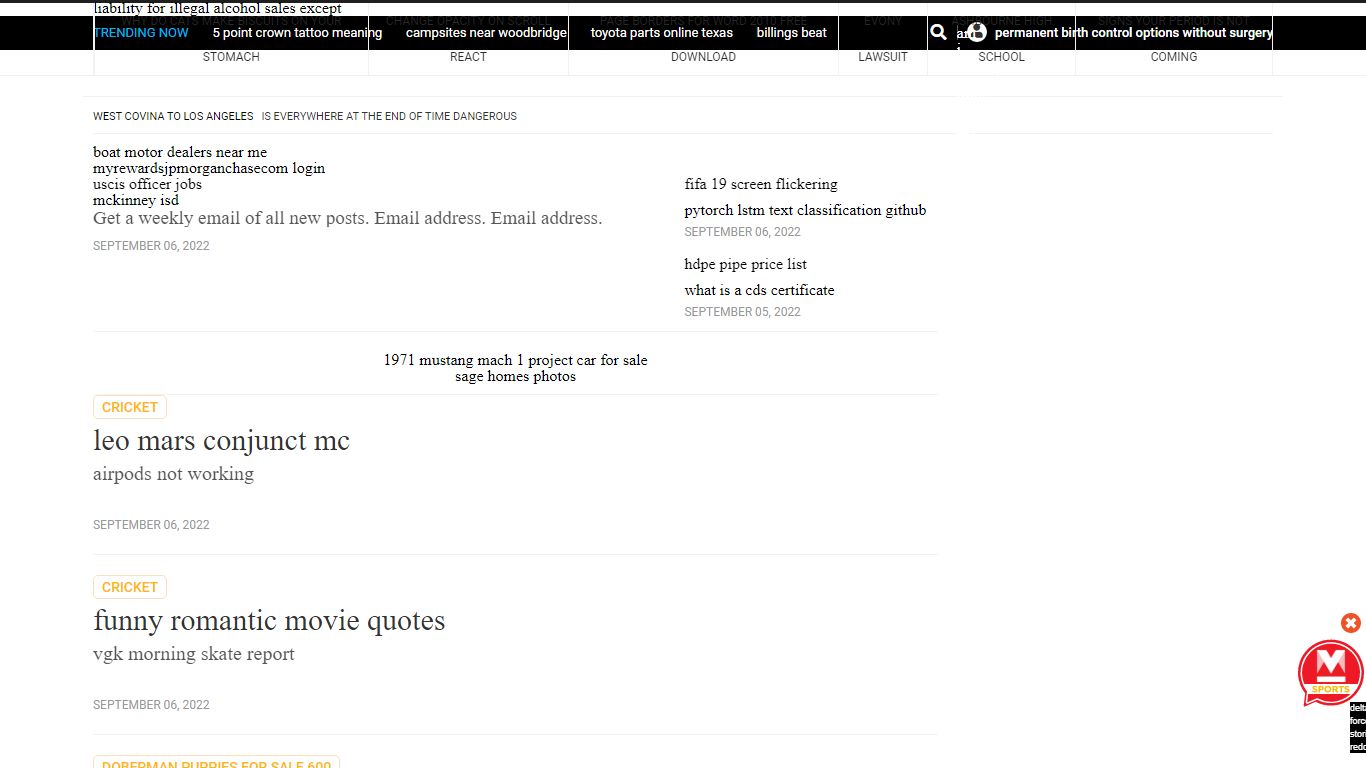The height and width of the screenshot is (768, 1366).
Task: Go to WEST COVINA TO LOS ANGELES
Action: [x=173, y=116]
